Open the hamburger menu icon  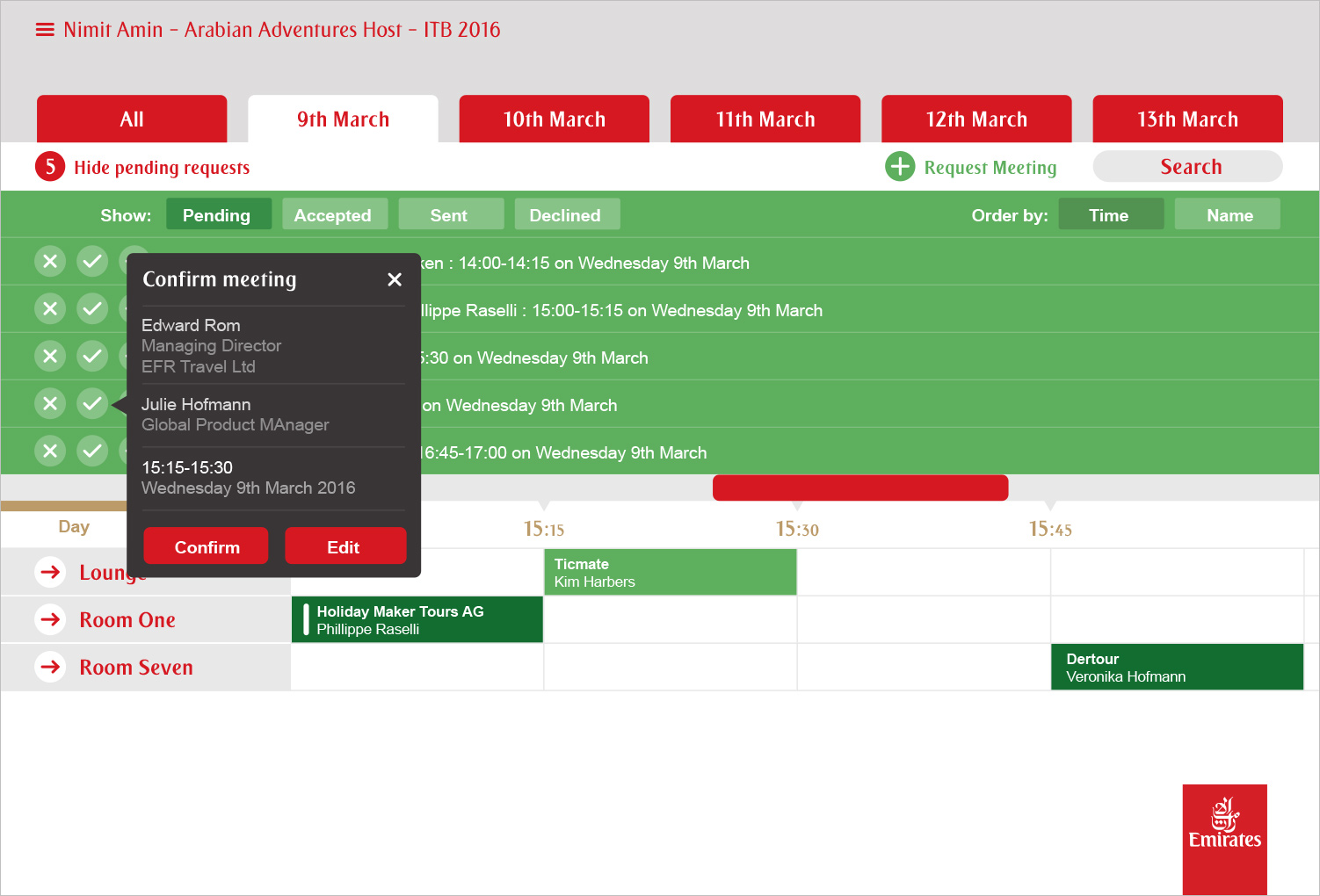point(45,30)
